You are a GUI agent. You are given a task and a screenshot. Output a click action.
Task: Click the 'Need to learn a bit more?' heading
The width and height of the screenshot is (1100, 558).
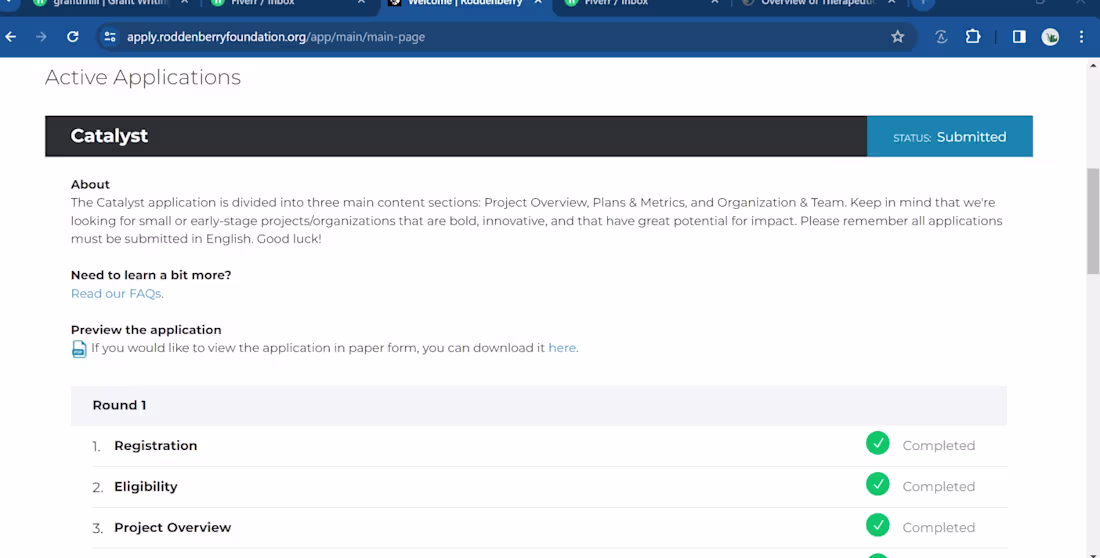pyautogui.click(x=151, y=275)
